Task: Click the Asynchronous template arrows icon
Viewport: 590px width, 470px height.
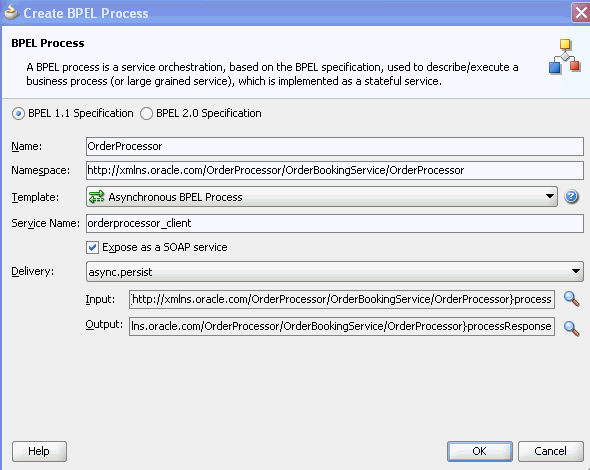Action: coord(96,196)
